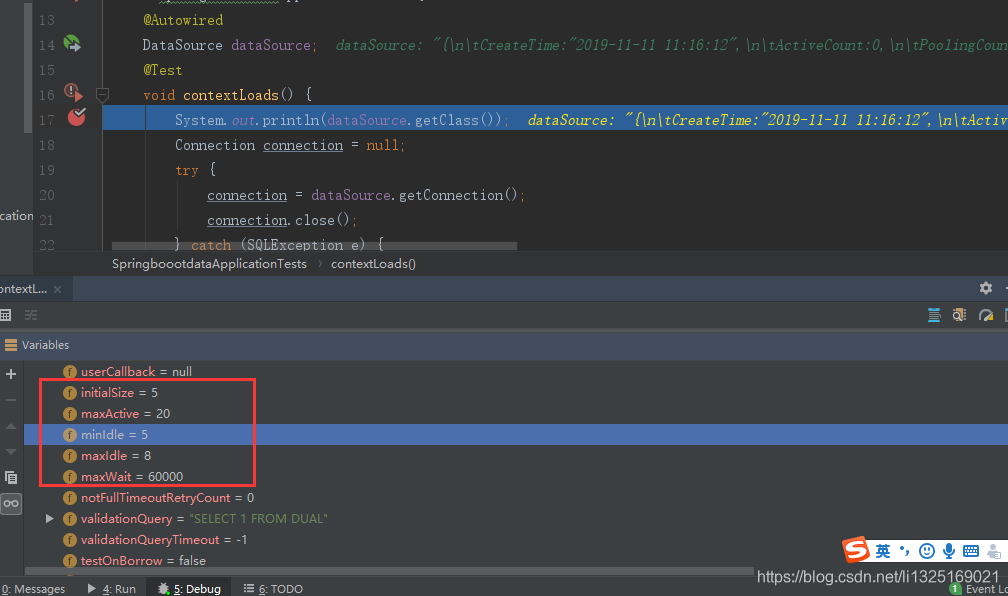
Task: Click the Autowired bean gutter icon on line 14
Action: [x=70, y=45]
